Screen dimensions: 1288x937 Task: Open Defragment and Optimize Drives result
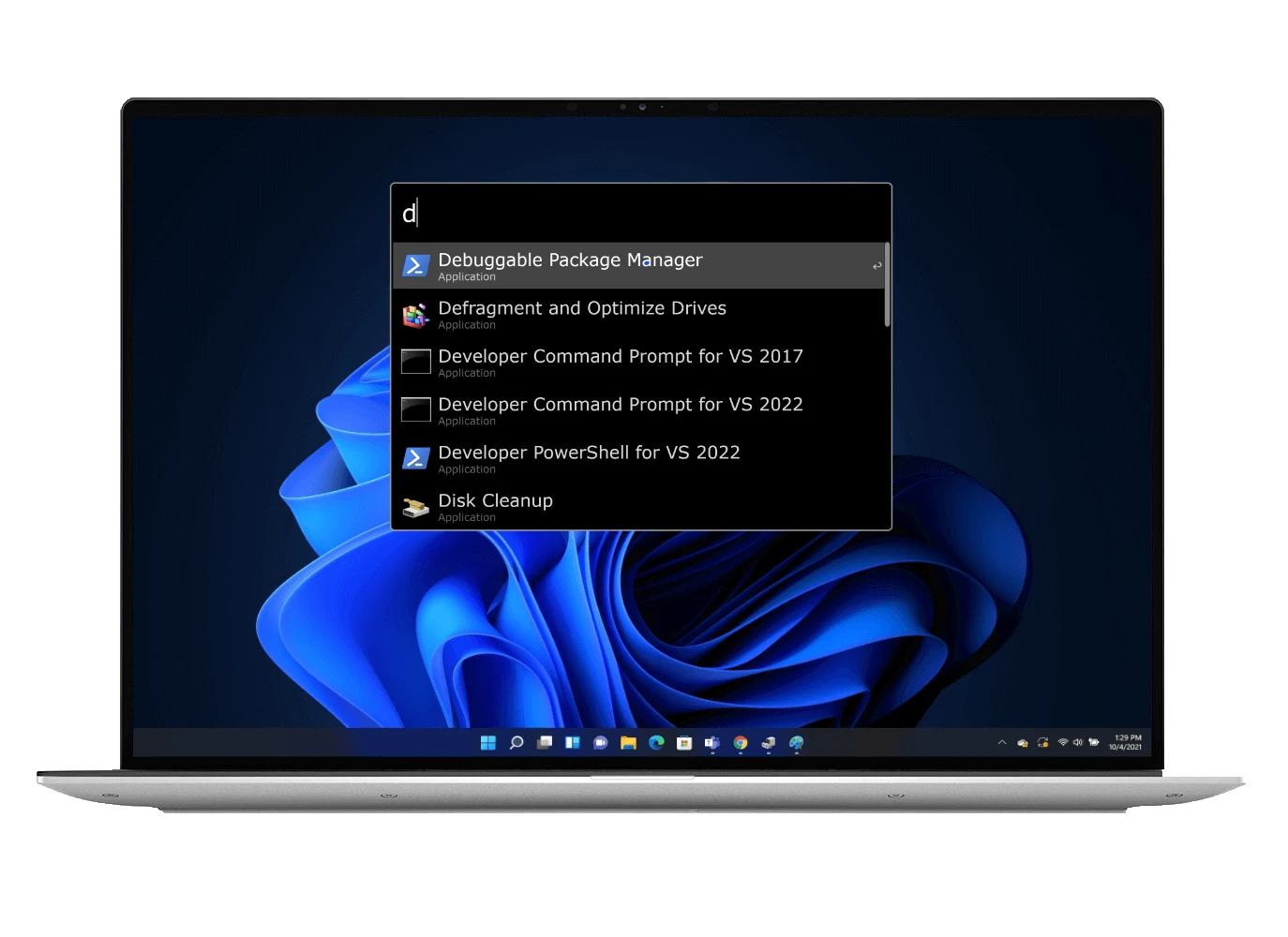point(640,315)
